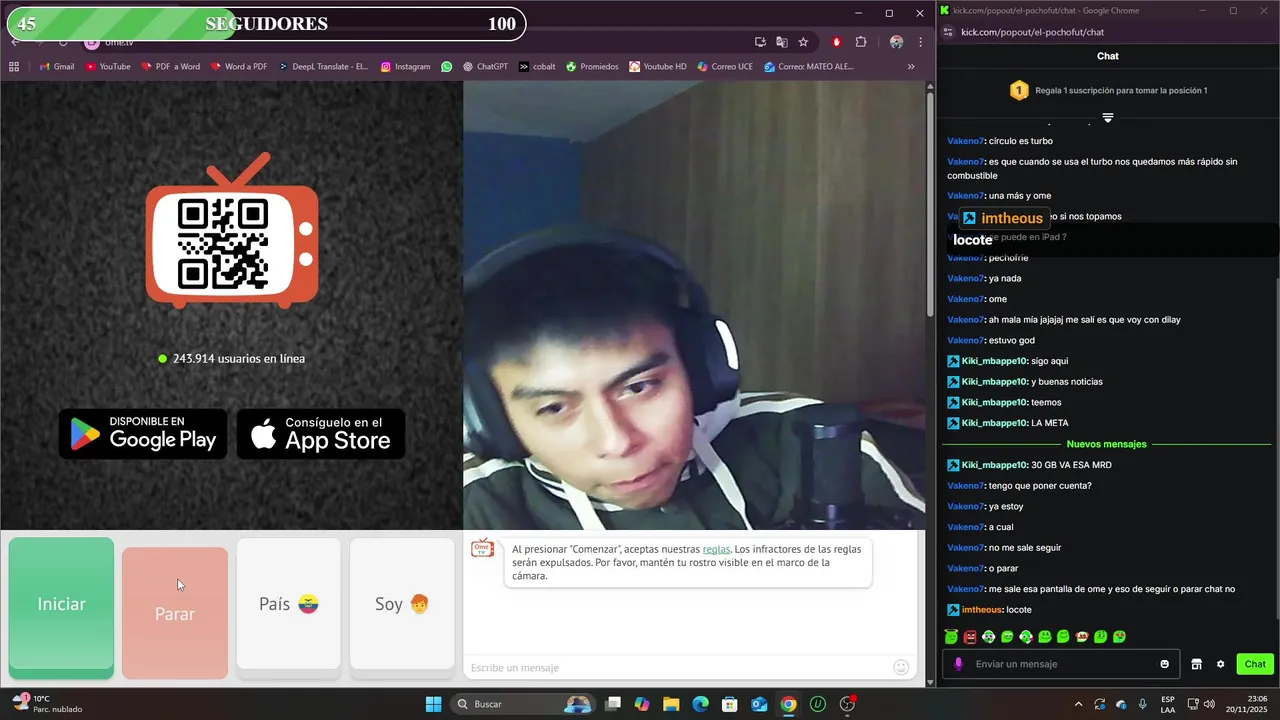Click the number 1 rank badge
Image resolution: width=1280 pixels, height=720 pixels.
[1018, 90]
